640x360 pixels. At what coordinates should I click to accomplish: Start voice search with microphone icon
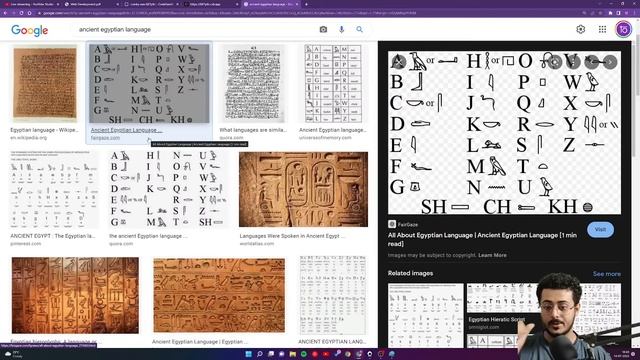341,29
